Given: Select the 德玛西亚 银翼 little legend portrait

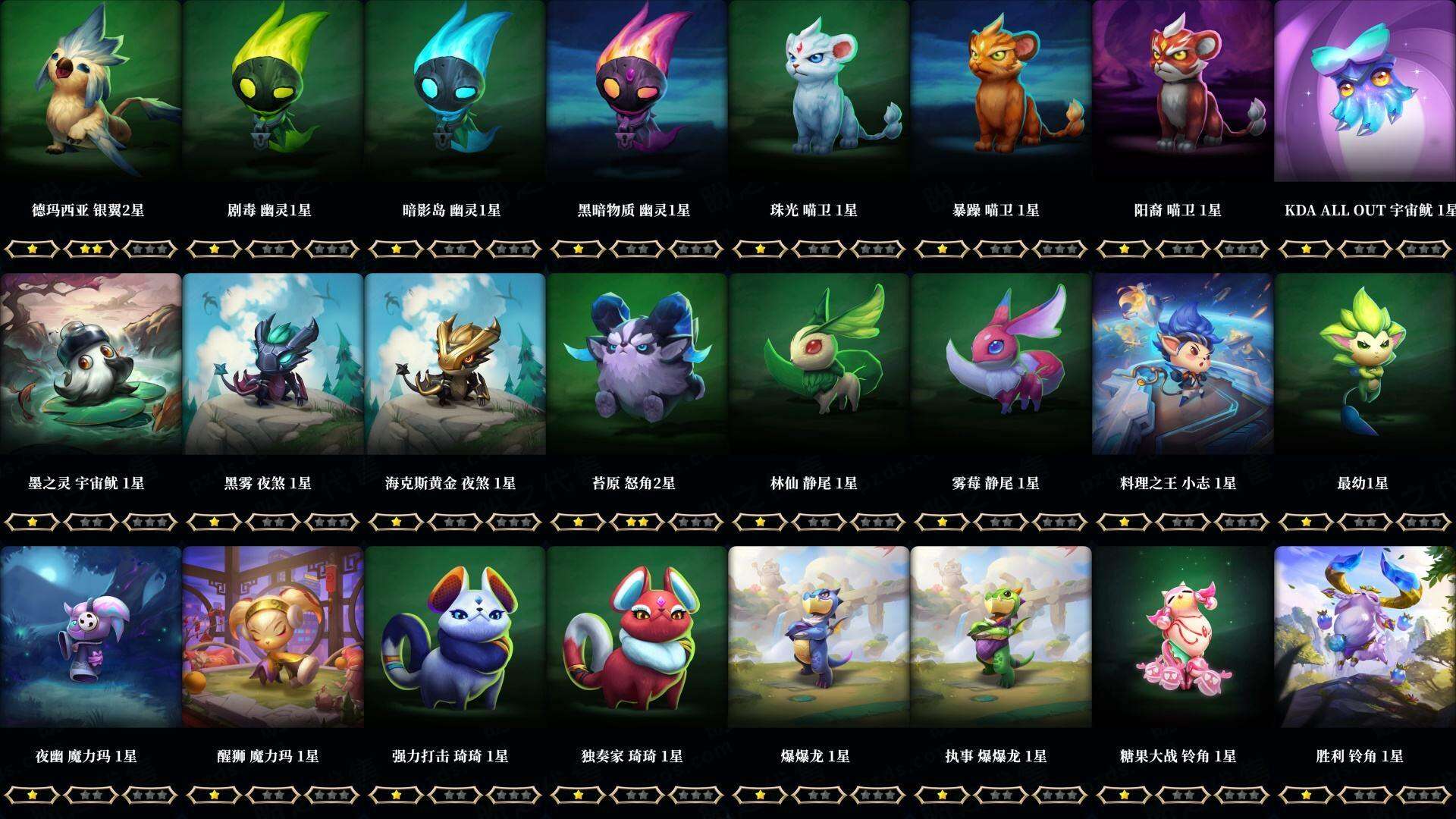Looking at the screenshot, I should (90, 91).
